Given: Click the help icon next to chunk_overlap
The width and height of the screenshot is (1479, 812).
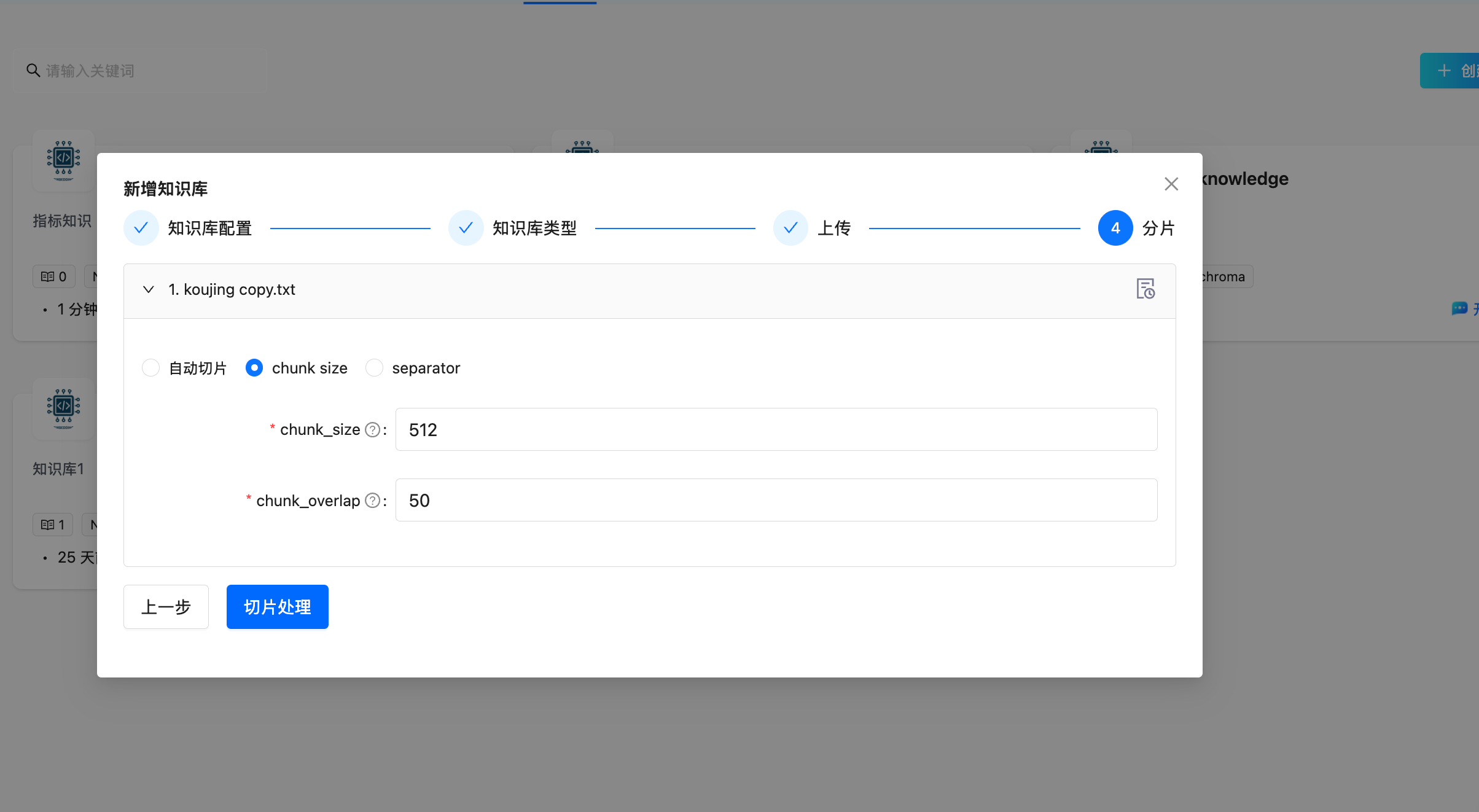Looking at the screenshot, I should point(372,501).
